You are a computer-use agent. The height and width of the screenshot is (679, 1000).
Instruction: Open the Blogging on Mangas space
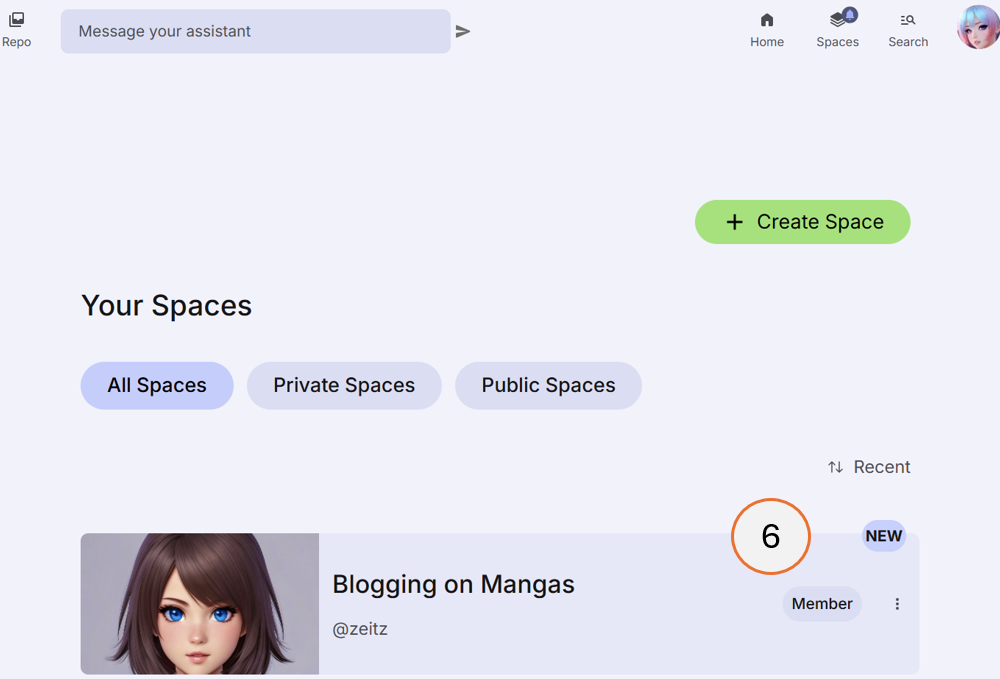(453, 584)
